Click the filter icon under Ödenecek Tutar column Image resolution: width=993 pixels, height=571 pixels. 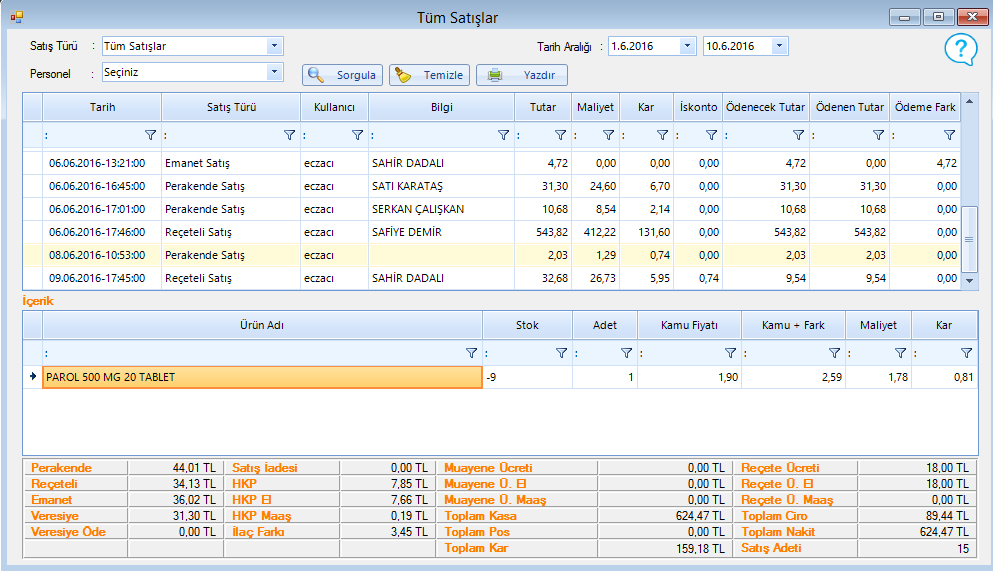pyautogui.click(x=798, y=135)
